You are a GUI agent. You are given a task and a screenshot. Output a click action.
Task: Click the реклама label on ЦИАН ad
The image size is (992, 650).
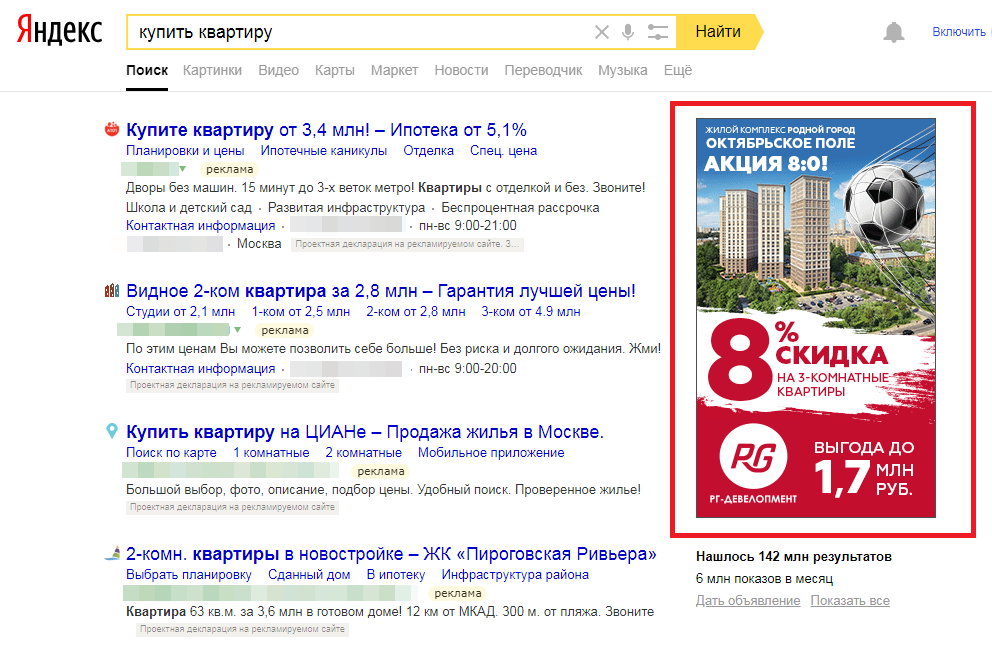(380, 471)
